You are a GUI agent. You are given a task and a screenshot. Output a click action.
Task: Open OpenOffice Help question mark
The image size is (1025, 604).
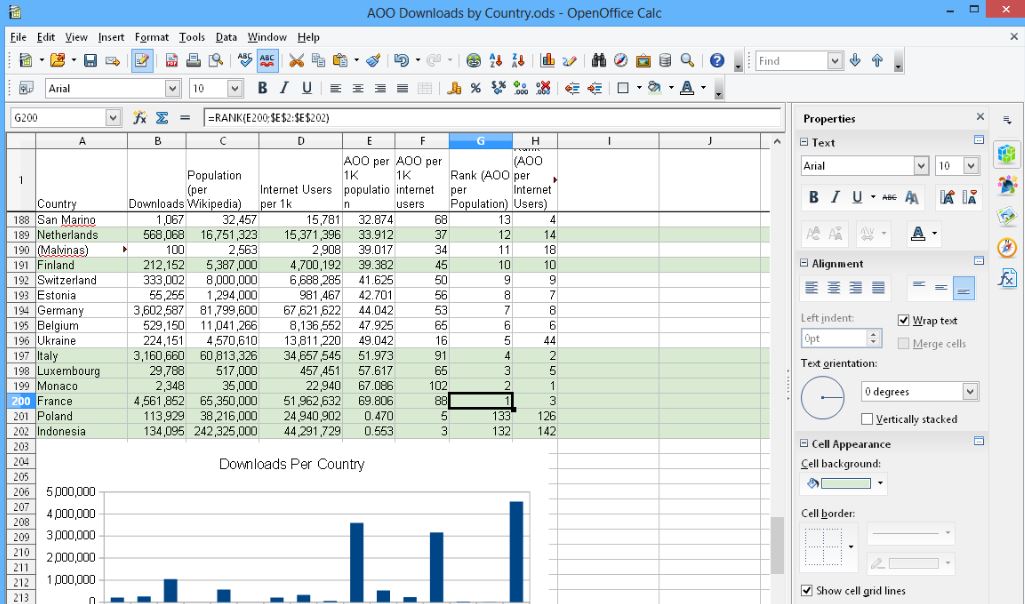(x=717, y=61)
